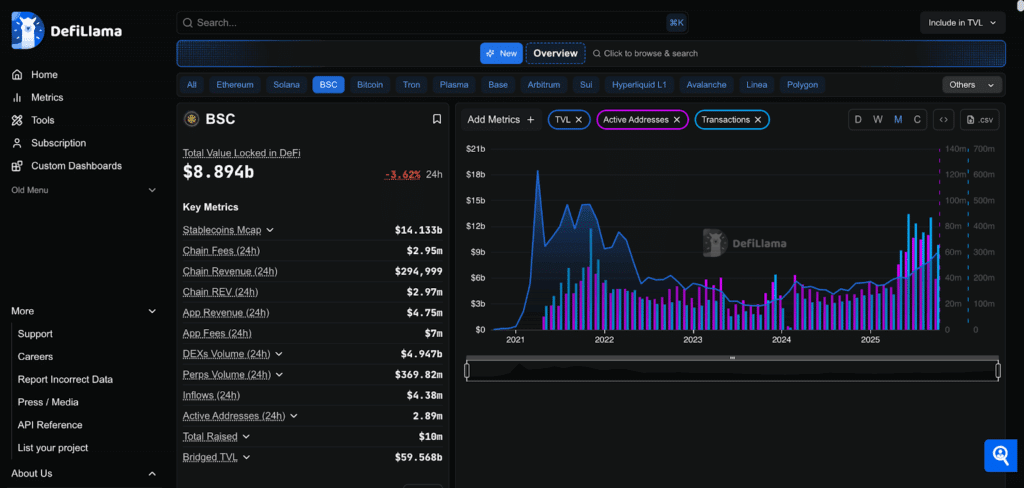This screenshot has width=1024, height=488.
Task: Remove the TVL metric chip
Action: click(578, 120)
